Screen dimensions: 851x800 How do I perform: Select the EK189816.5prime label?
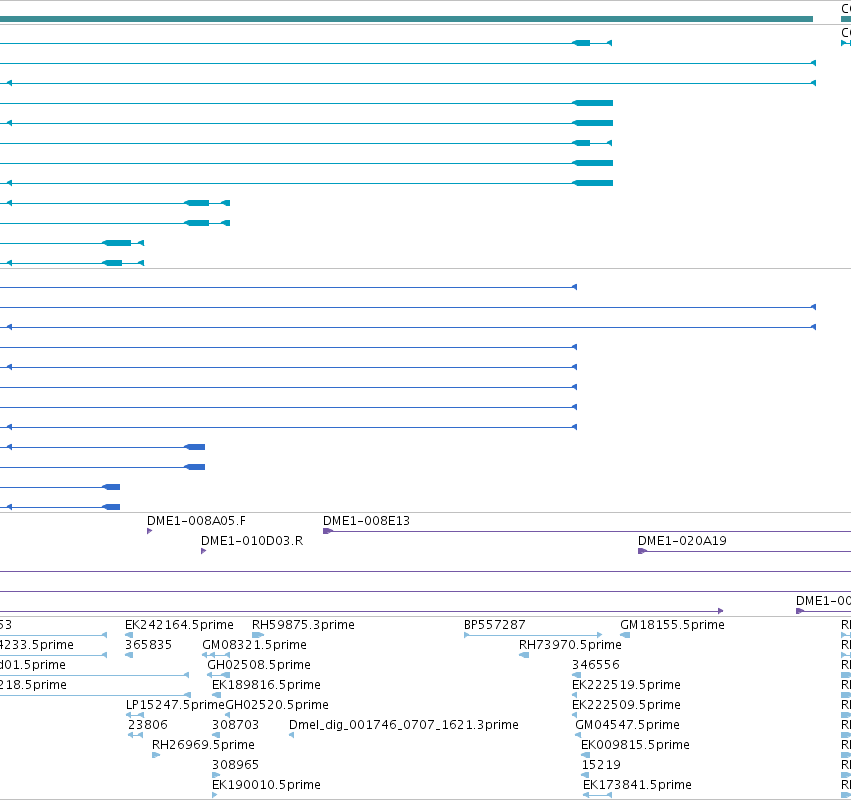(266, 685)
